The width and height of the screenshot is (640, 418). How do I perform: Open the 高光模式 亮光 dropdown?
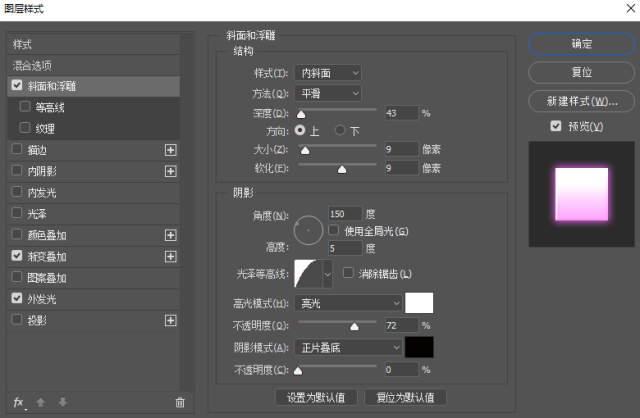(348, 303)
